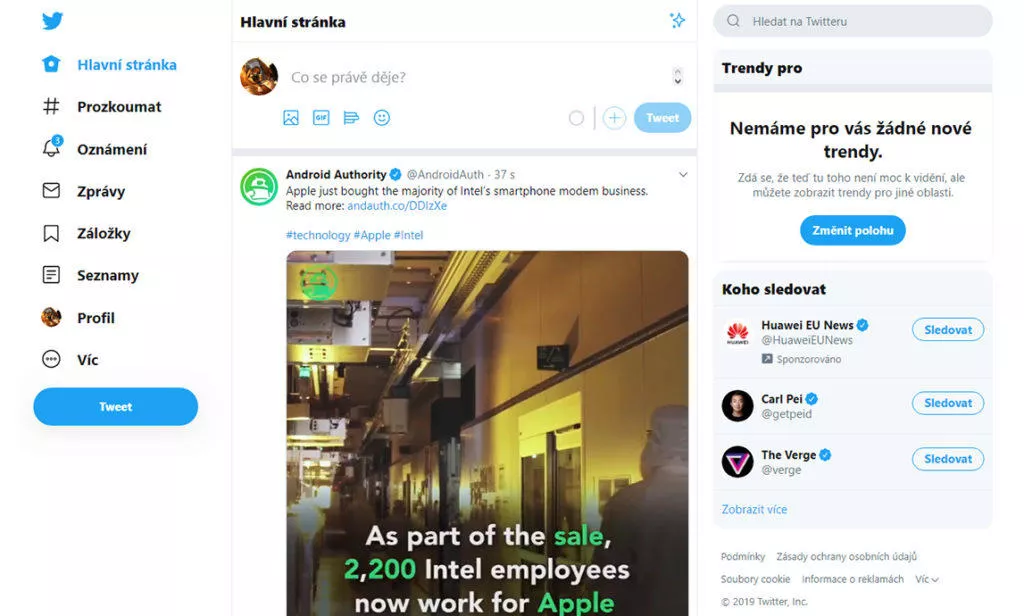Add an image to the tweet
Screen dimensions: 1024x616
coord(291,118)
